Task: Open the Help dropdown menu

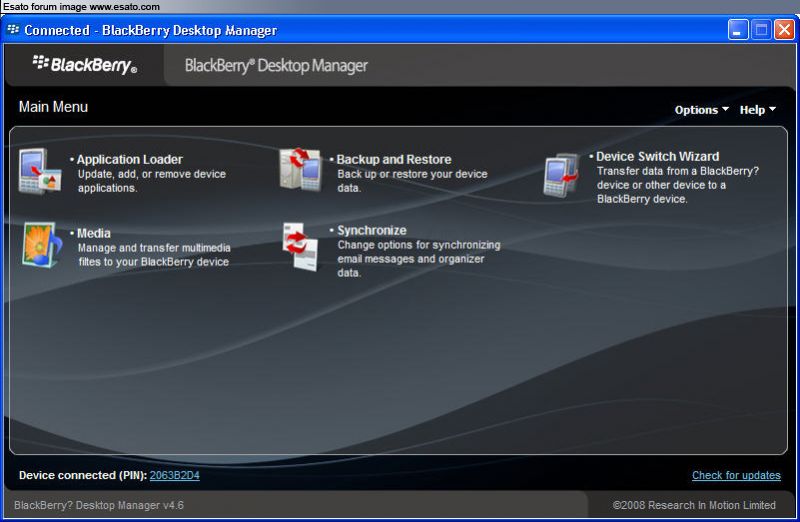Action: point(757,110)
